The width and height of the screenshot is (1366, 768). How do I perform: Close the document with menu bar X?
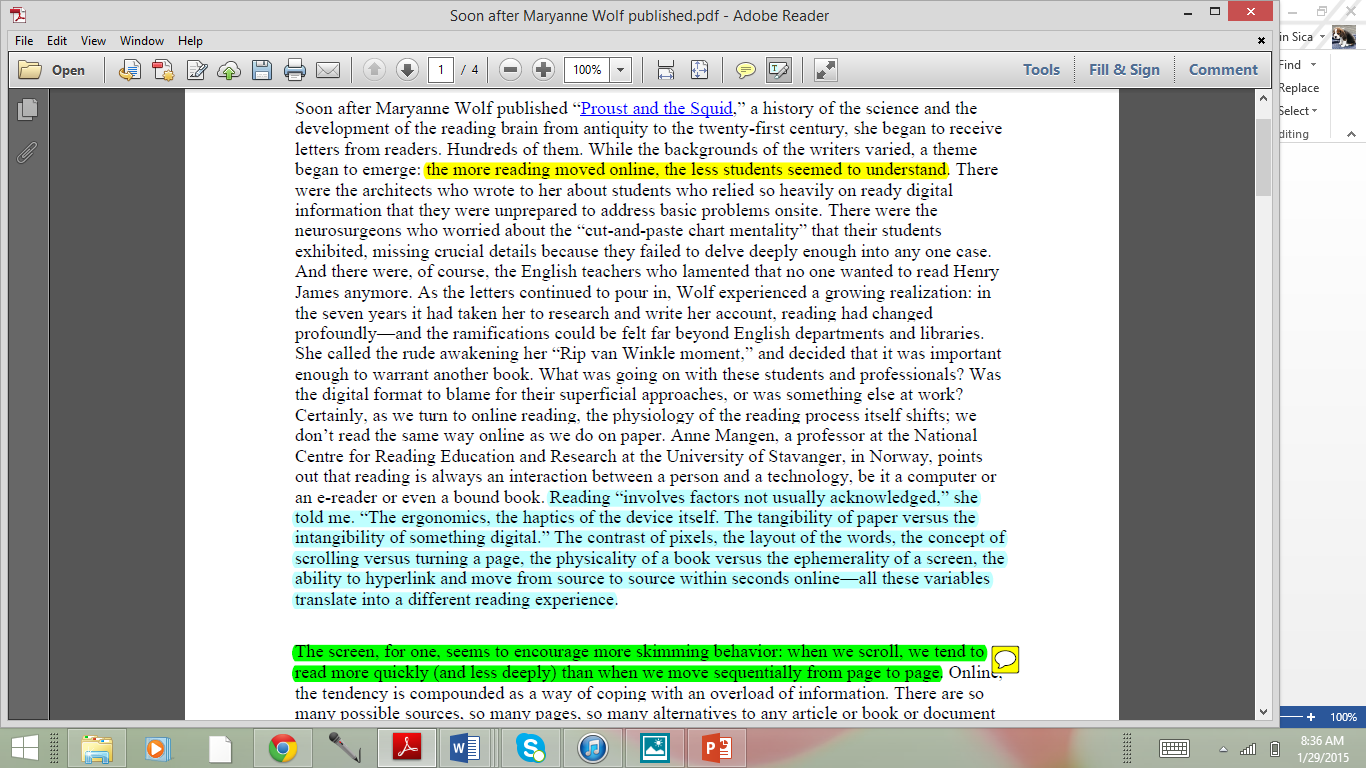(x=1262, y=41)
